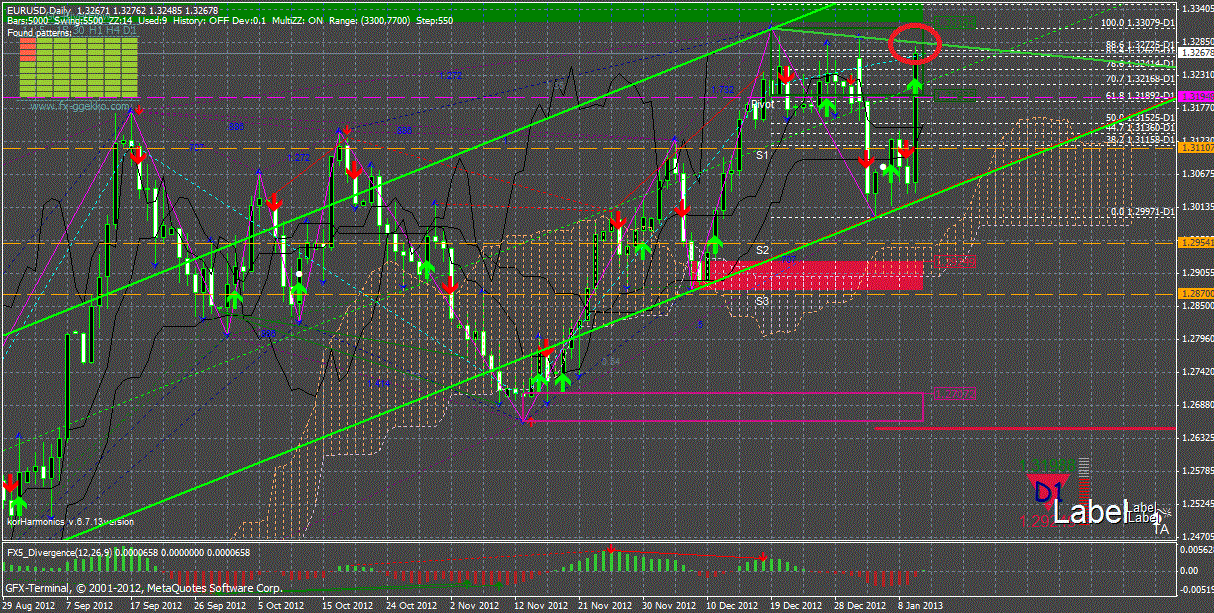The width and height of the screenshot is (1214, 613).
Task: Click the magenta price tag on the price axis
Action: coord(1195,96)
